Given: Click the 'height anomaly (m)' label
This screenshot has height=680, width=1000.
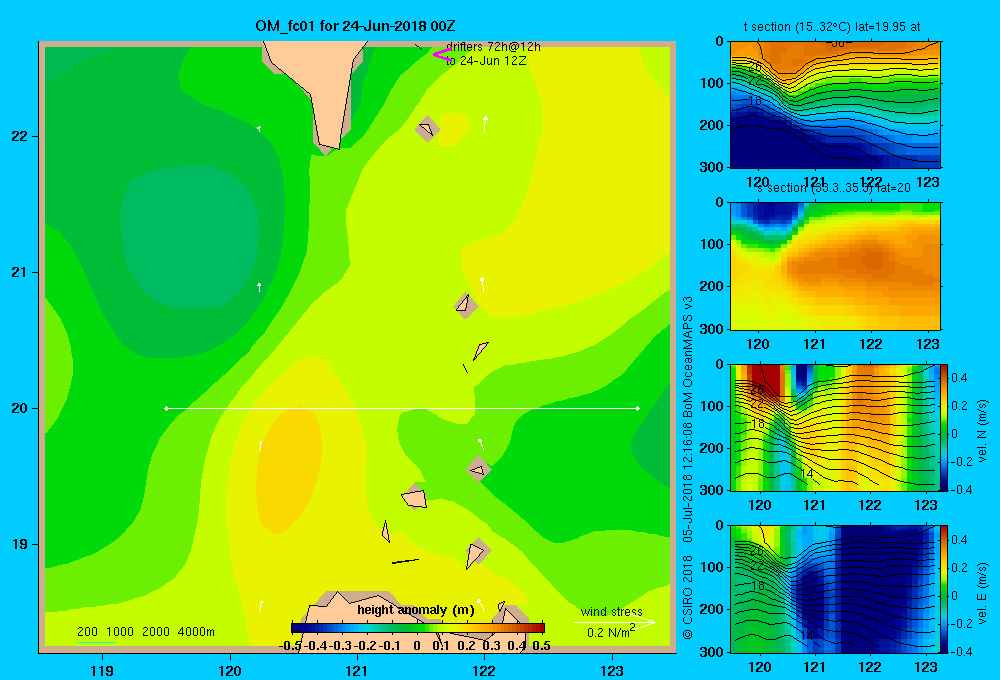Looking at the screenshot, I should click(416, 610).
